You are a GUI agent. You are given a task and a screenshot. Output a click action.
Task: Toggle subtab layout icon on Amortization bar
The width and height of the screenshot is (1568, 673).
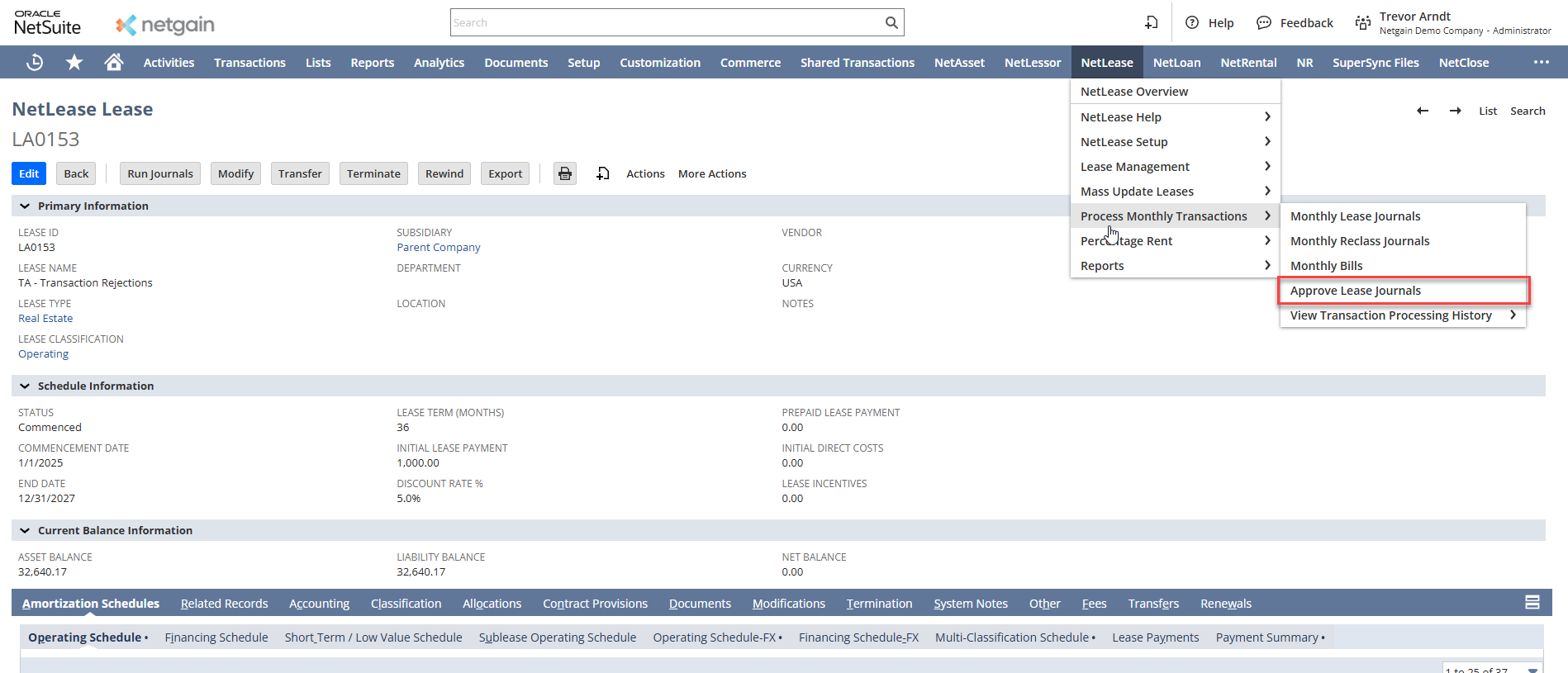tap(1532, 603)
